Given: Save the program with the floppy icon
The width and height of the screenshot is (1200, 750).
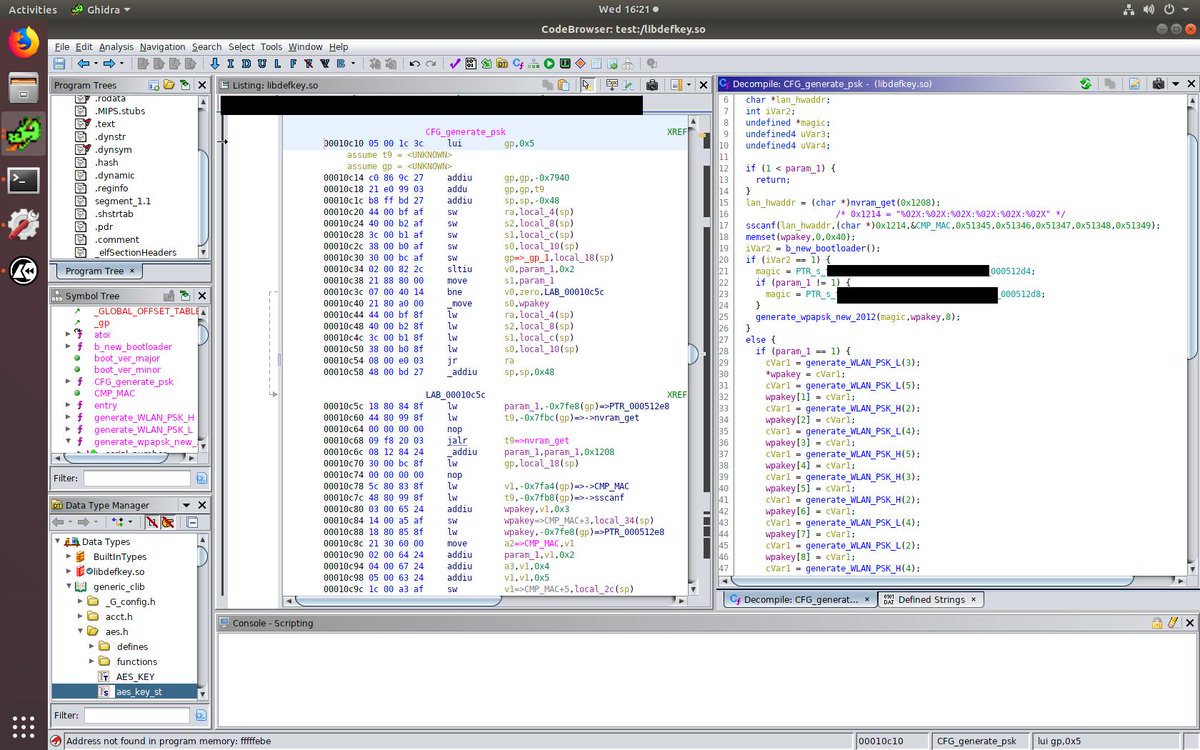Looking at the screenshot, I should coord(59,62).
